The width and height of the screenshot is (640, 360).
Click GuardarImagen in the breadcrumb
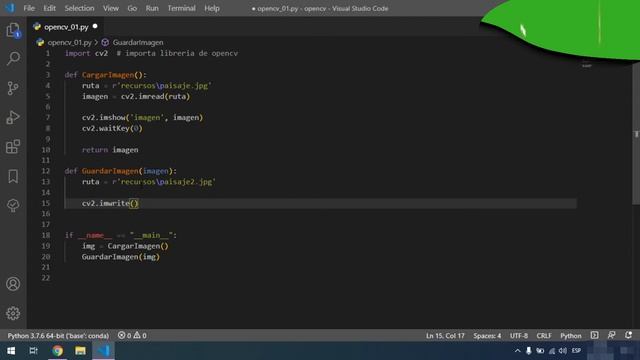pyautogui.click(x=138, y=42)
